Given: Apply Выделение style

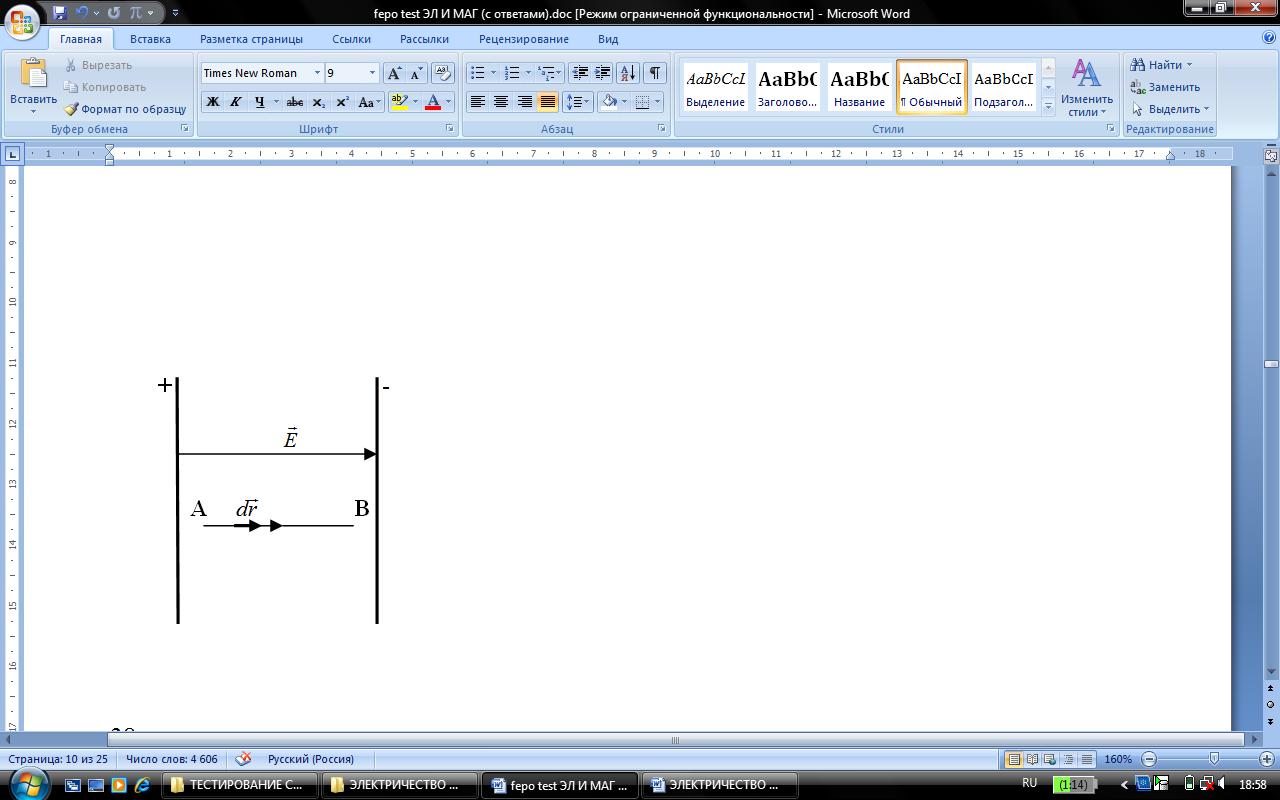Looking at the screenshot, I should click(x=715, y=87).
